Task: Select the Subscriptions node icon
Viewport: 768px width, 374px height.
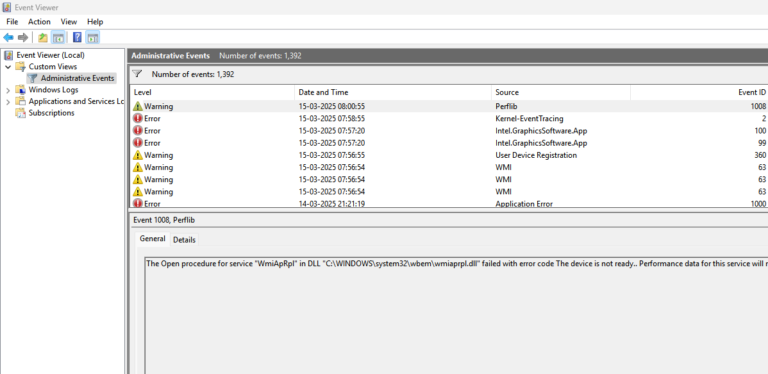Action: (x=21, y=113)
